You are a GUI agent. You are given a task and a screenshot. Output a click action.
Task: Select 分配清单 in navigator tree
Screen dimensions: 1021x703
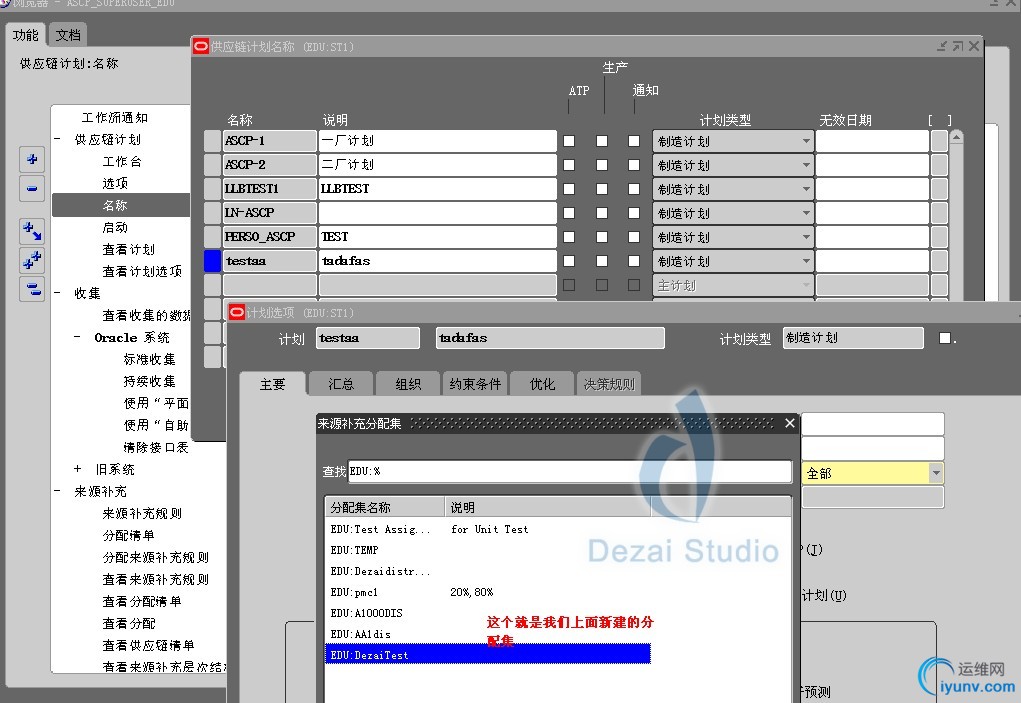pos(128,535)
